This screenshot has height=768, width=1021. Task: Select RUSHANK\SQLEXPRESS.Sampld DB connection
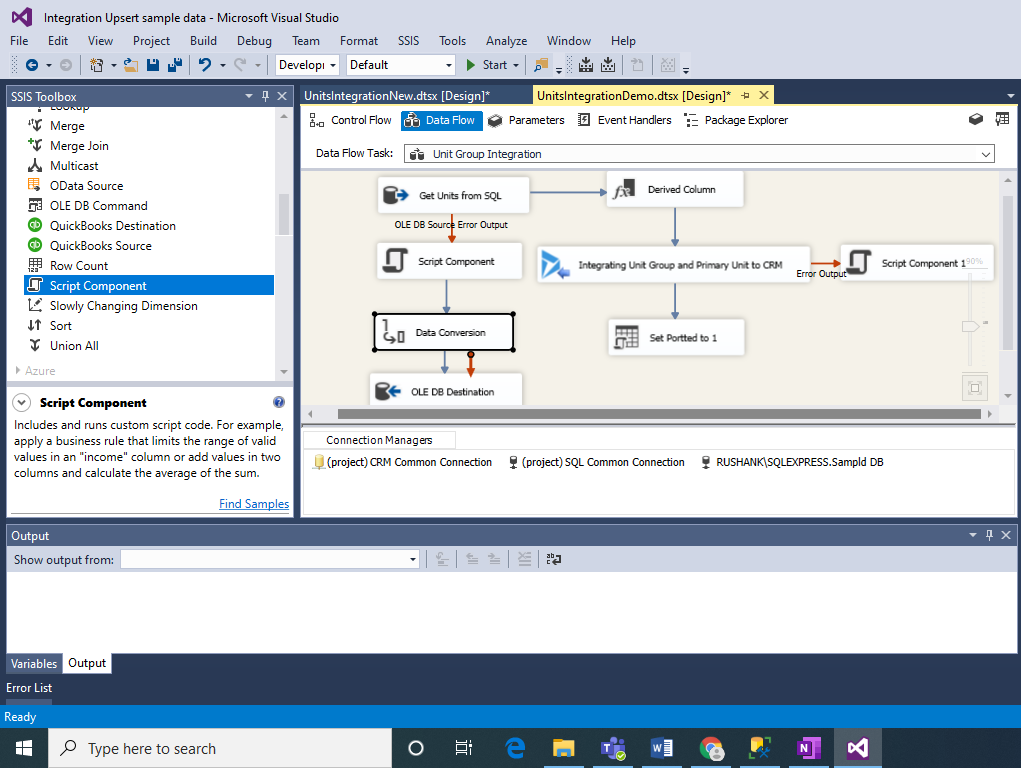[x=792, y=462]
